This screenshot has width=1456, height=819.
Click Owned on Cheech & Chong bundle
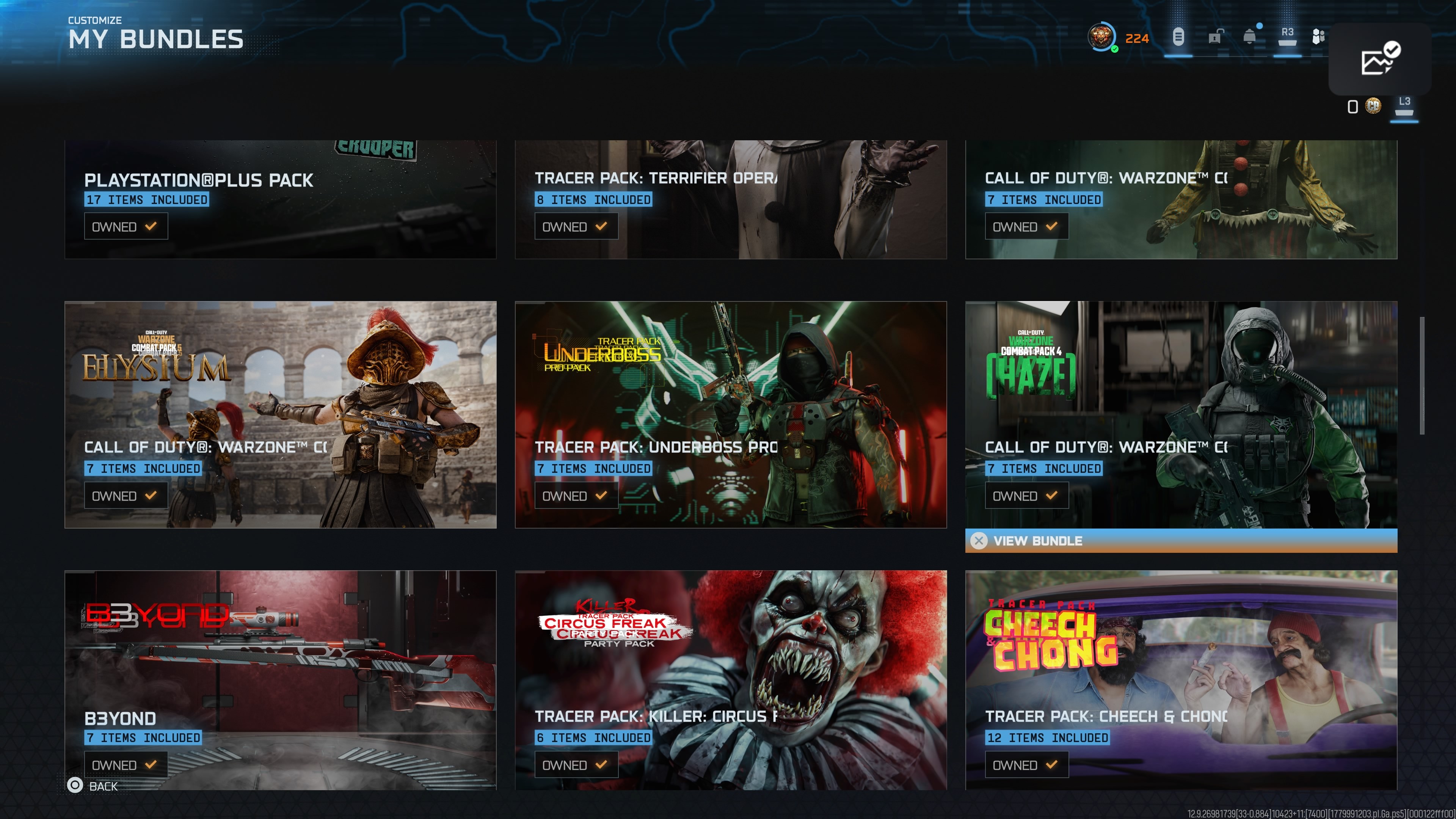(1026, 765)
